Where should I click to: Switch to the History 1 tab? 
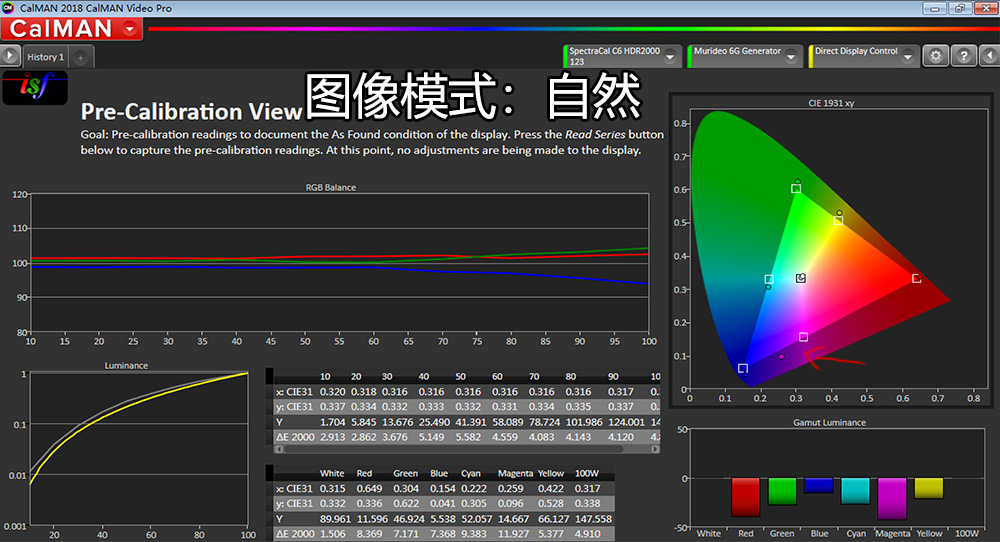(45, 57)
